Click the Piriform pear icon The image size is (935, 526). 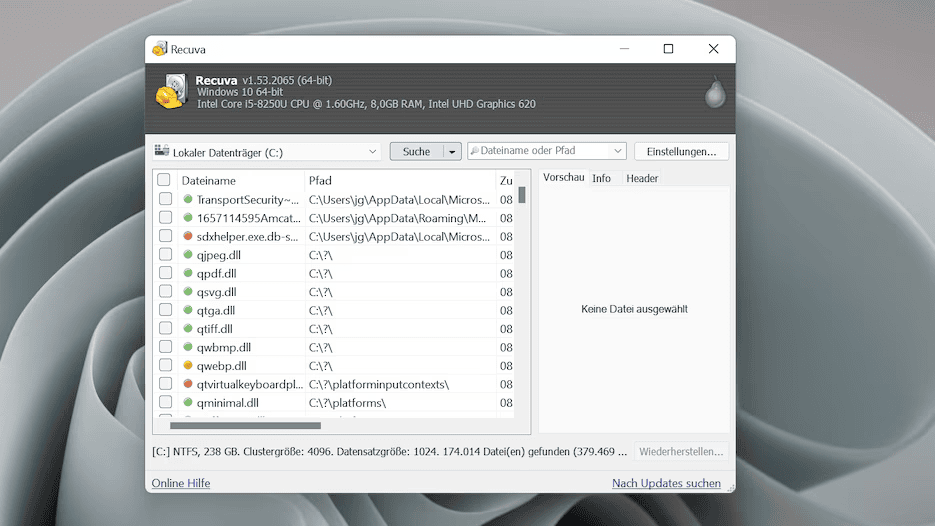coord(714,93)
